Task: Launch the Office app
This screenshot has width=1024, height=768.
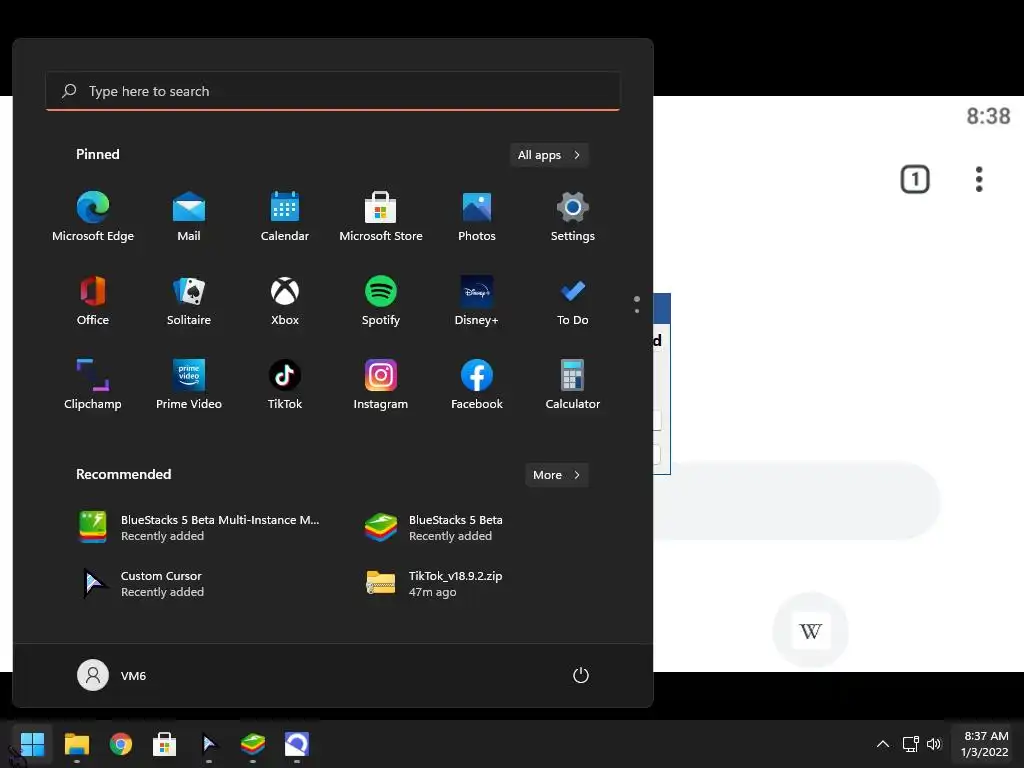Action: tap(93, 301)
